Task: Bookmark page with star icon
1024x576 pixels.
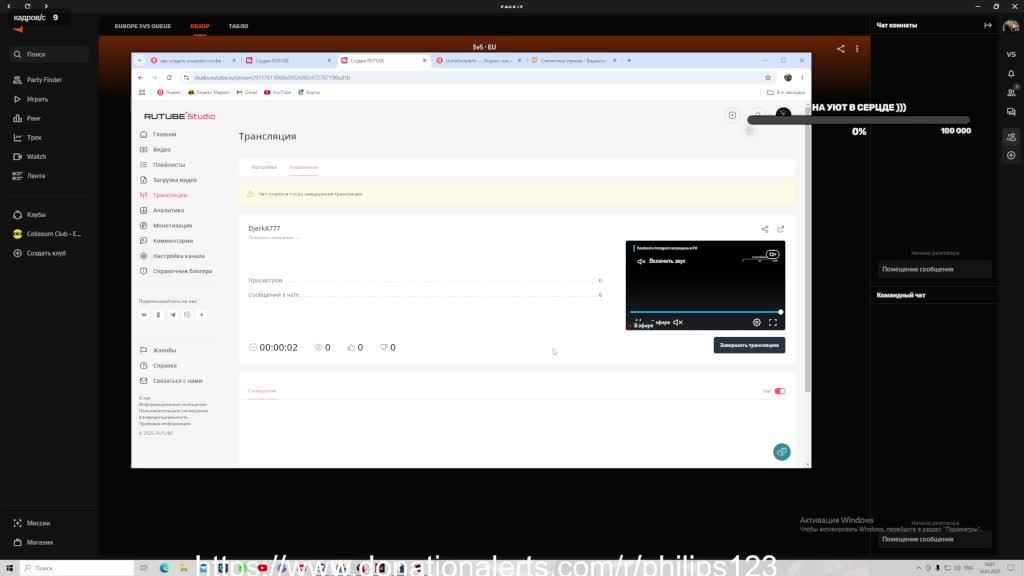Action: click(x=768, y=78)
